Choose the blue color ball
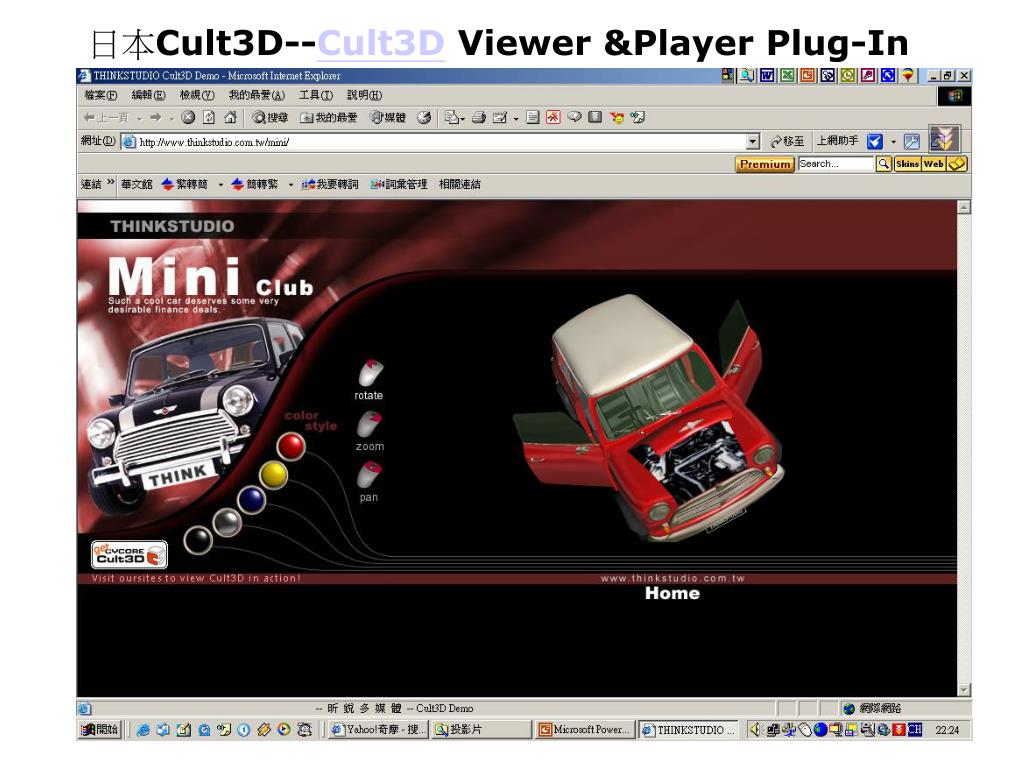This screenshot has width=1024, height=768. pyautogui.click(x=251, y=500)
